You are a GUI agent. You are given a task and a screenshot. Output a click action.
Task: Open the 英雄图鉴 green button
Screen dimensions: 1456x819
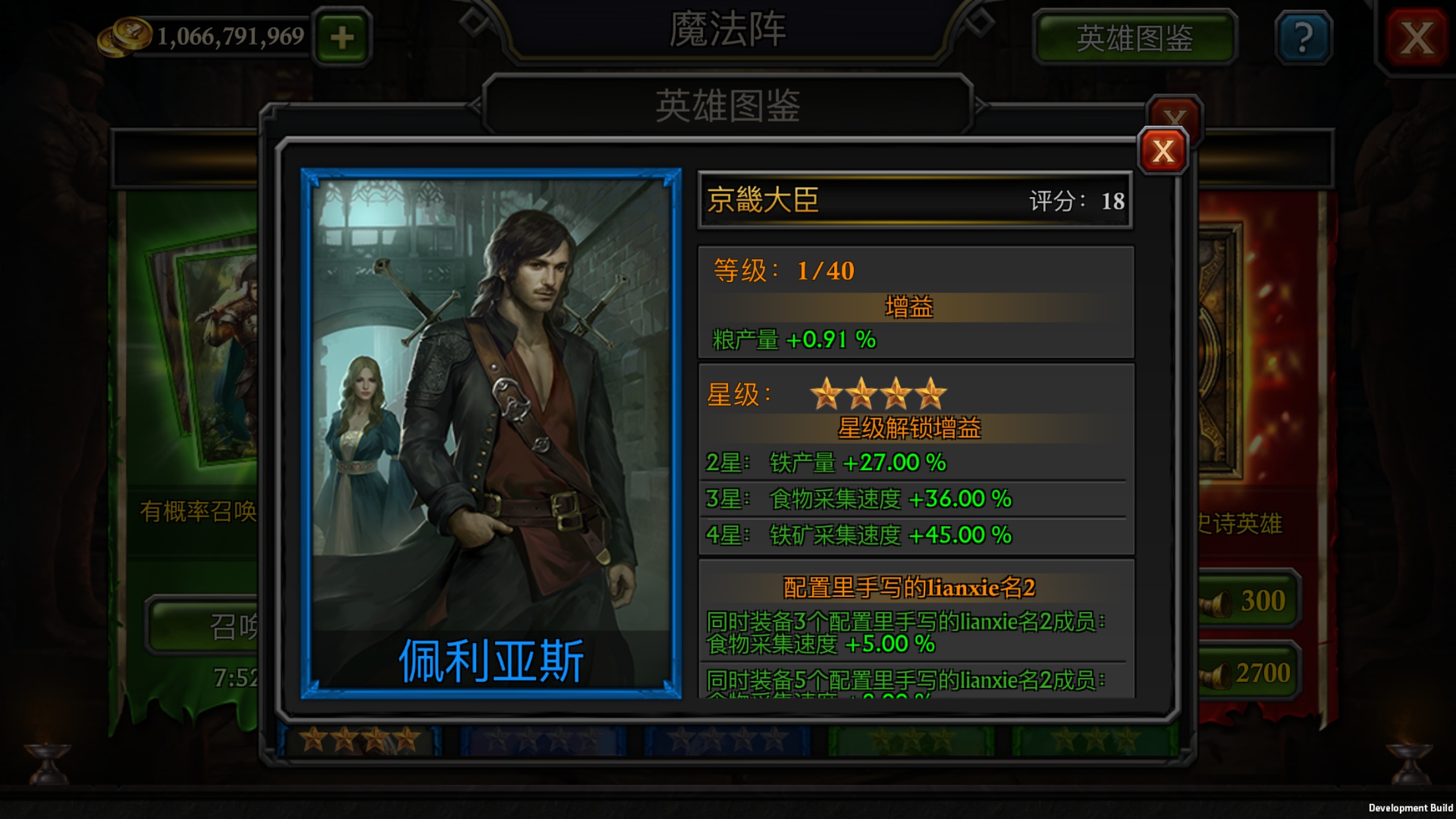pos(1135,38)
